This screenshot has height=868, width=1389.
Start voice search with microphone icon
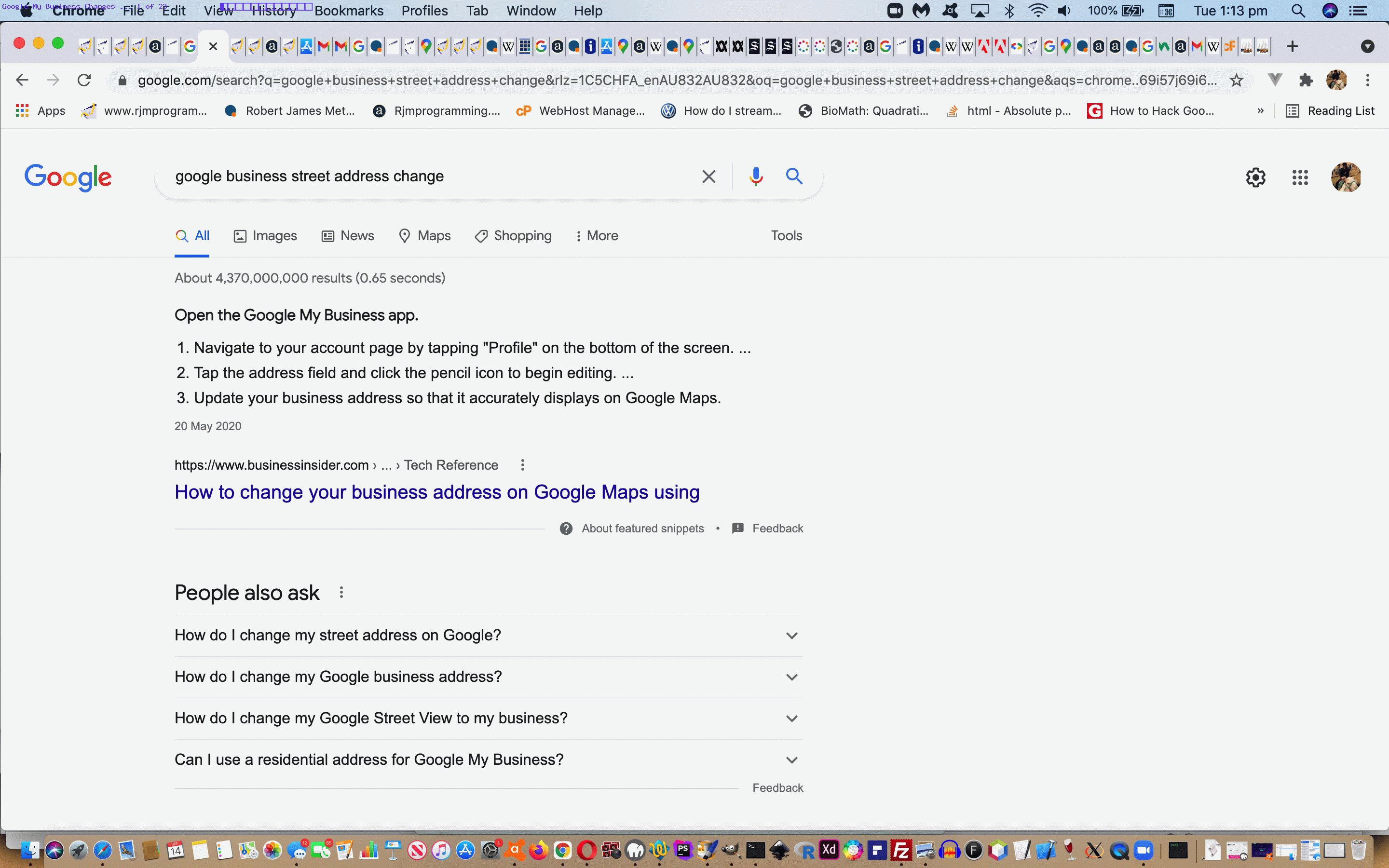coord(756,176)
